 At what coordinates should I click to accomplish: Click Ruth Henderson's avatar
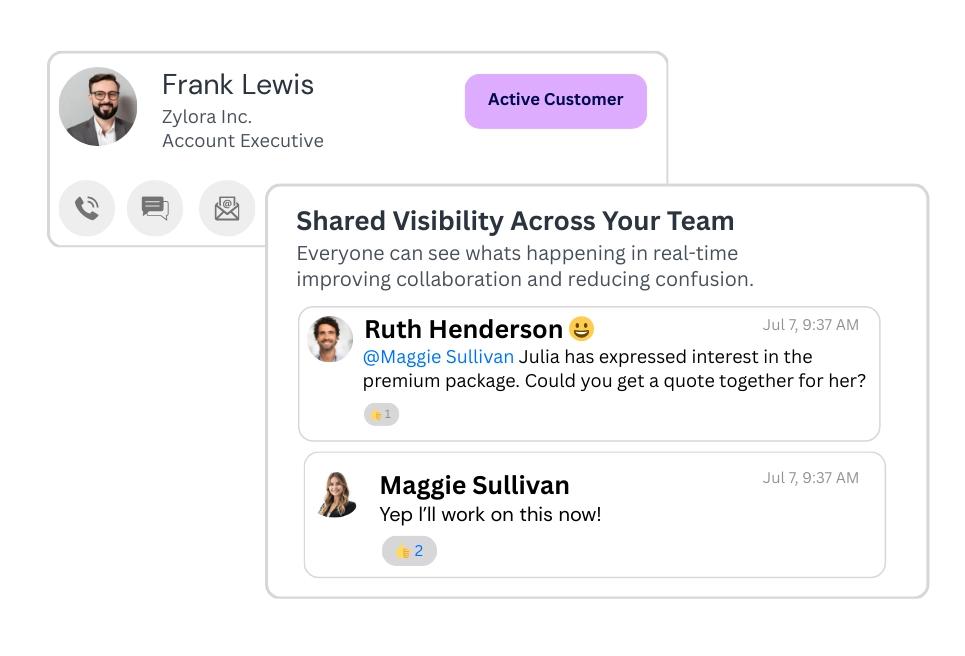(x=329, y=339)
